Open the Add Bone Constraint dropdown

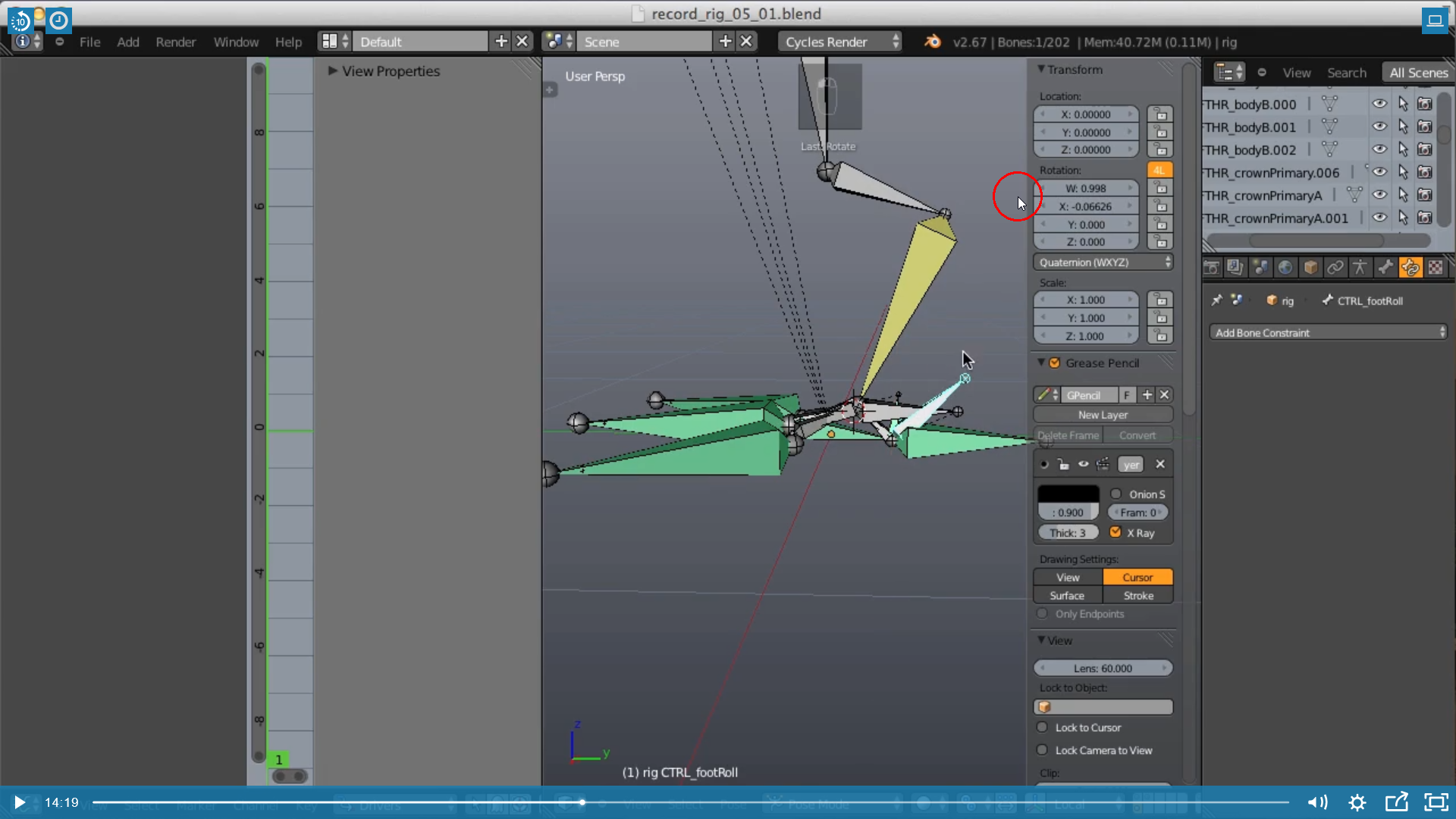point(1328,333)
